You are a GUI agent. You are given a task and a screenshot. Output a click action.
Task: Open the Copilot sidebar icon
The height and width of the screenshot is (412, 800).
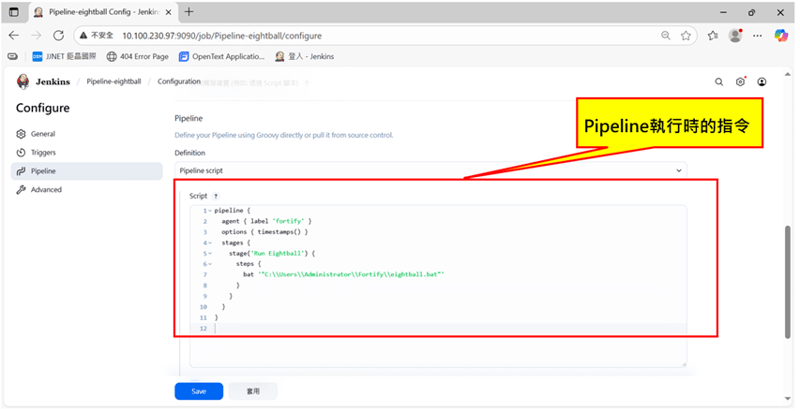(x=781, y=36)
